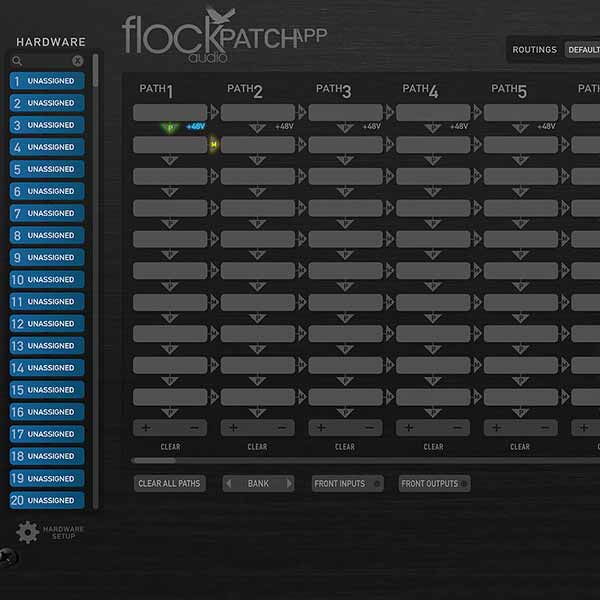Image resolution: width=600 pixels, height=600 pixels.
Task: Select hardware 3 Unassigned
Action: coord(47,125)
